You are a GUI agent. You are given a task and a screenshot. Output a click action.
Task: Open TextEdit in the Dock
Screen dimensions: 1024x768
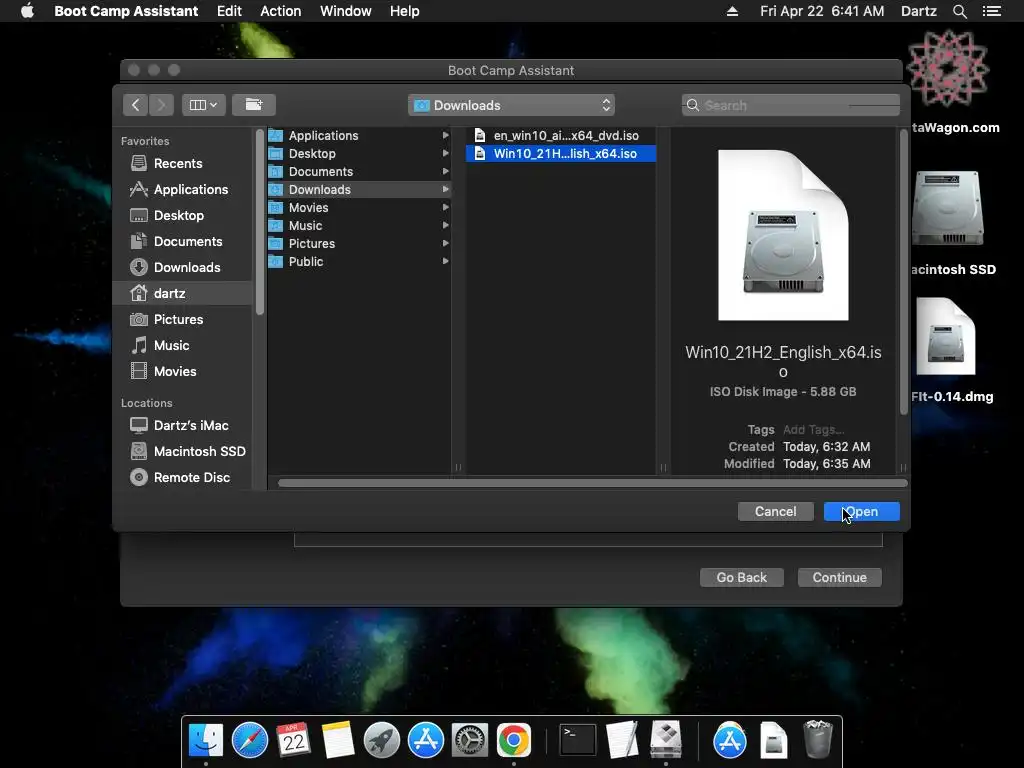pyautogui.click(x=622, y=741)
